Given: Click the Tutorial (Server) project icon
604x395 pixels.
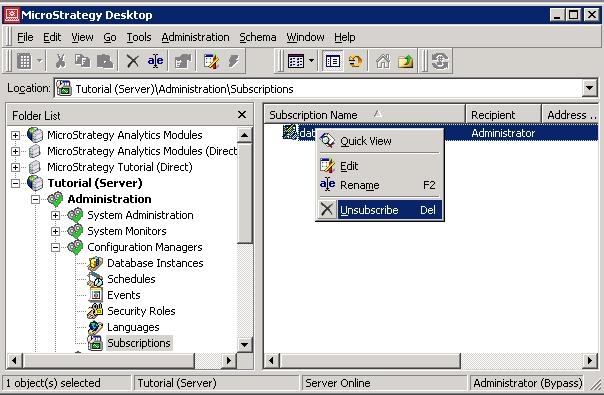Looking at the screenshot, I should click(35, 183).
